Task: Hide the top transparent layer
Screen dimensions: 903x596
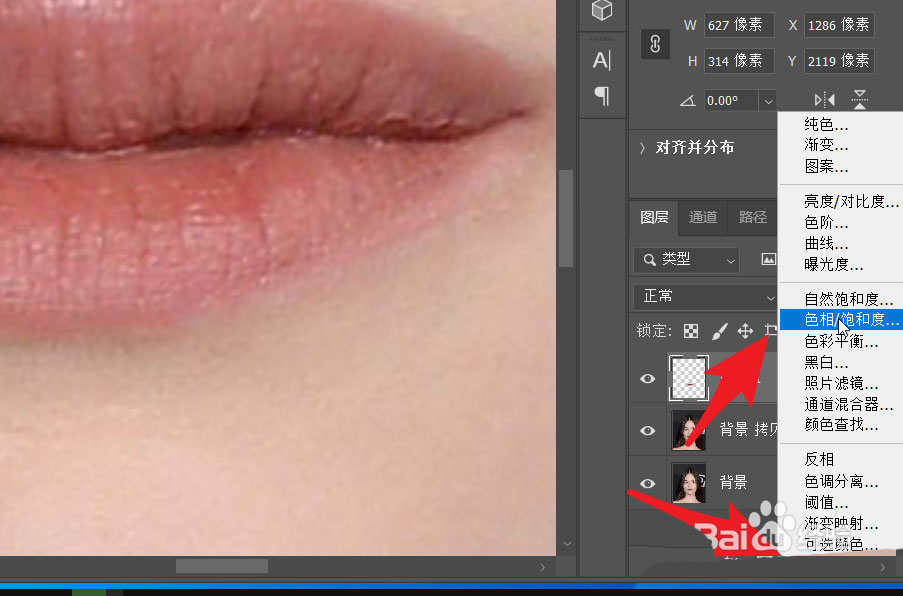Action: 648,379
